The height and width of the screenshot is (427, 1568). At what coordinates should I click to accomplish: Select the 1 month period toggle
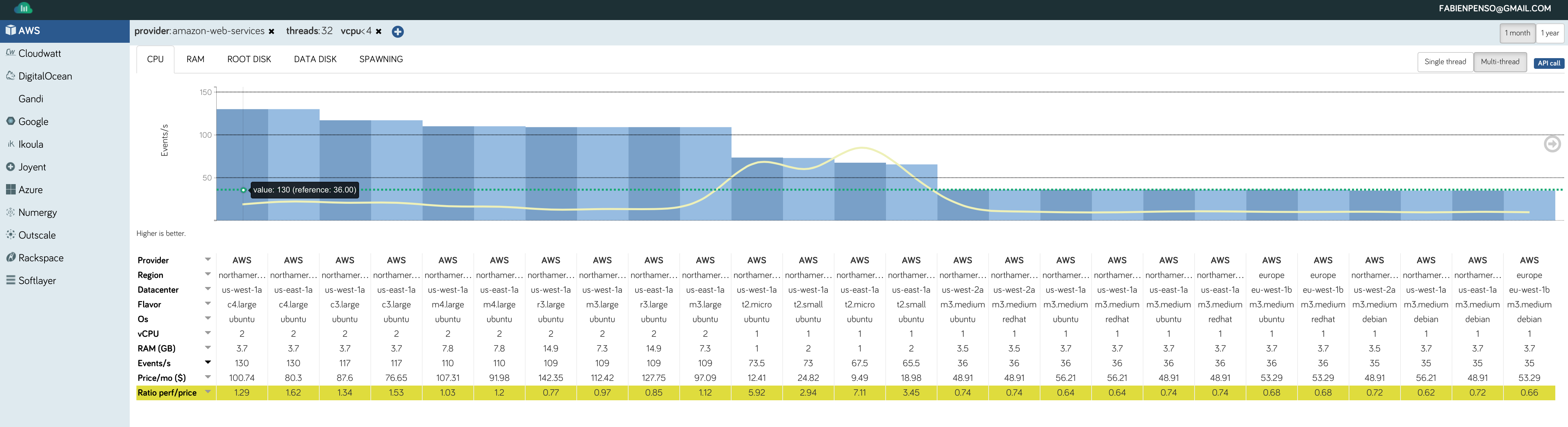click(1517, 33)
